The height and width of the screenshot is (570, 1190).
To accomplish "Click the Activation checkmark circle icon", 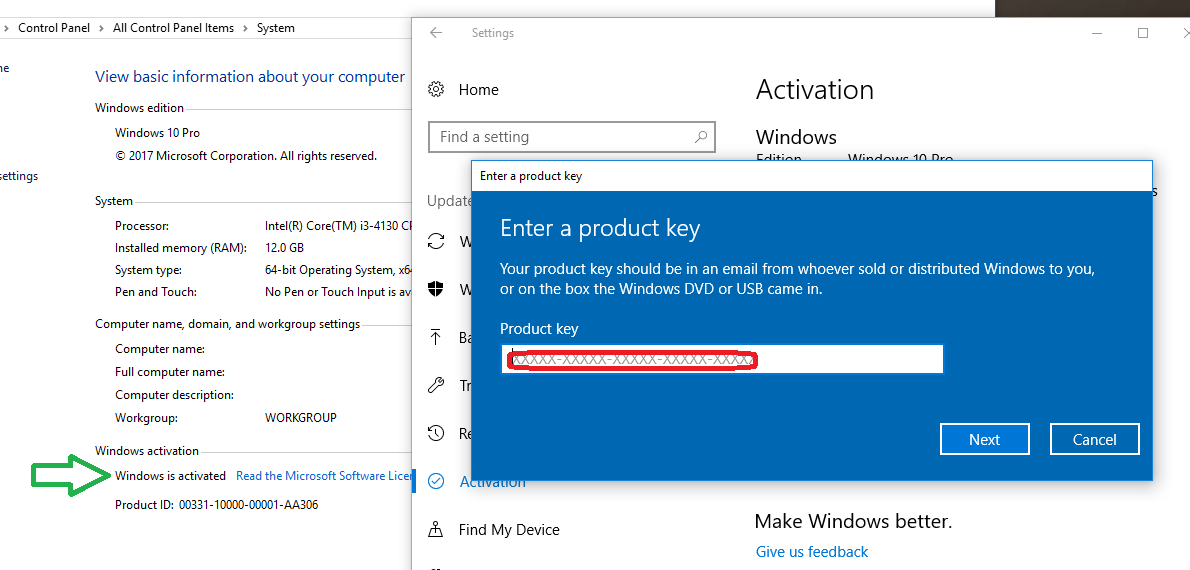I will pos(436,481).
